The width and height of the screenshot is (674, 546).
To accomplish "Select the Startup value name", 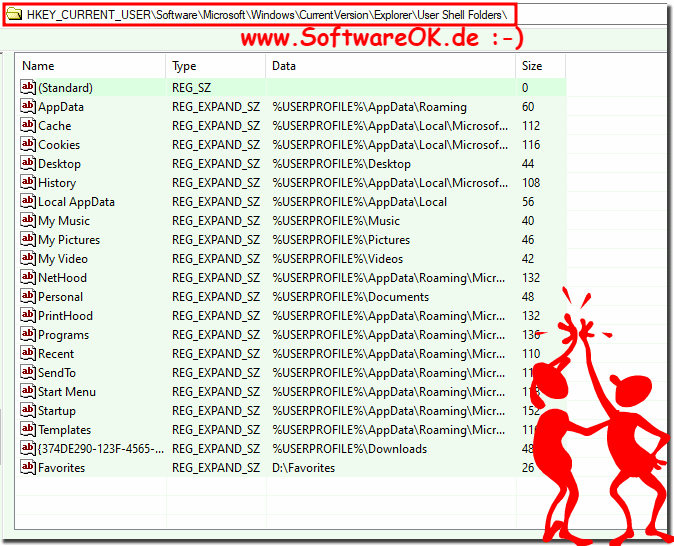I will 57,411.
